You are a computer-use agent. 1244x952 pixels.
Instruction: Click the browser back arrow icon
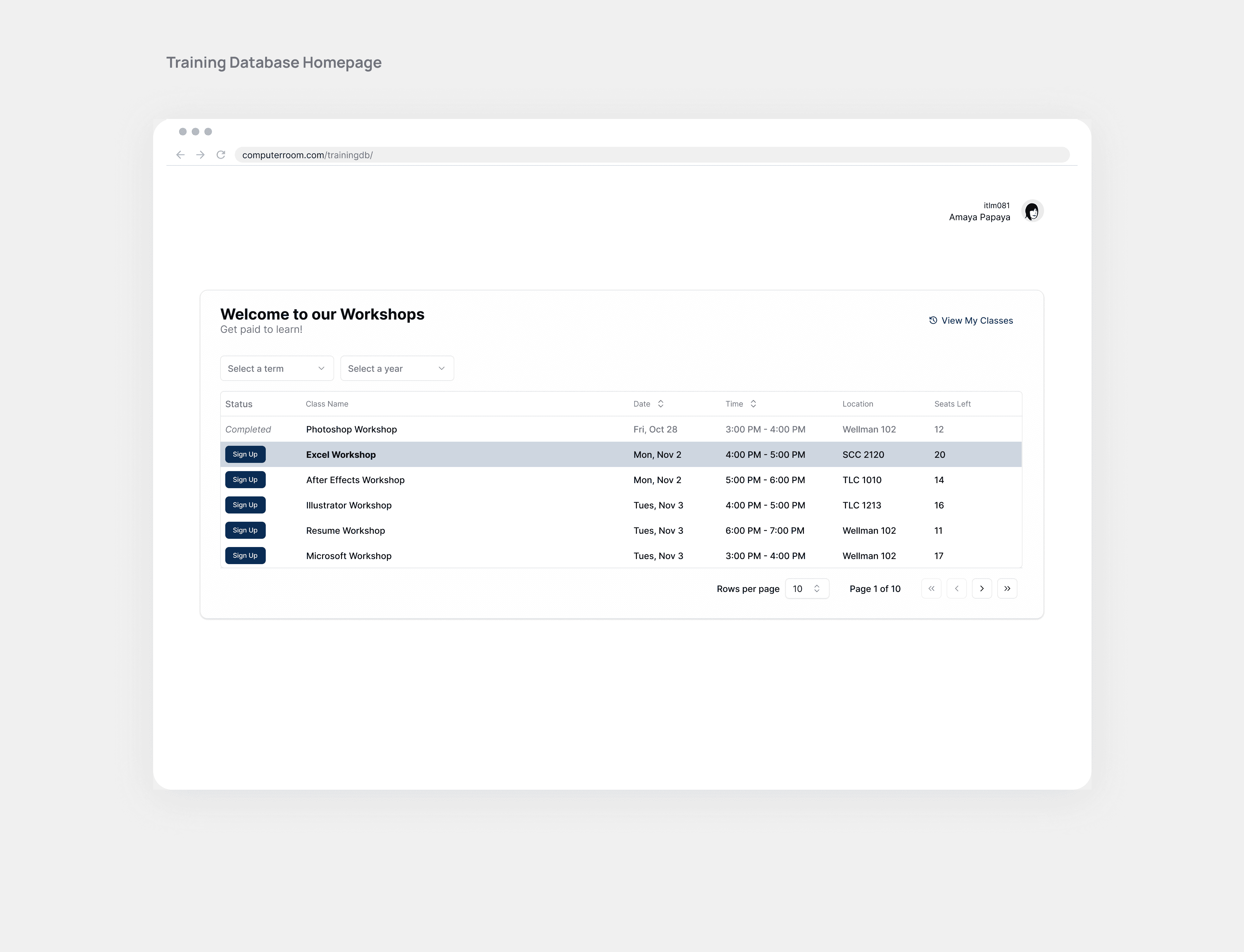point(180,155)
